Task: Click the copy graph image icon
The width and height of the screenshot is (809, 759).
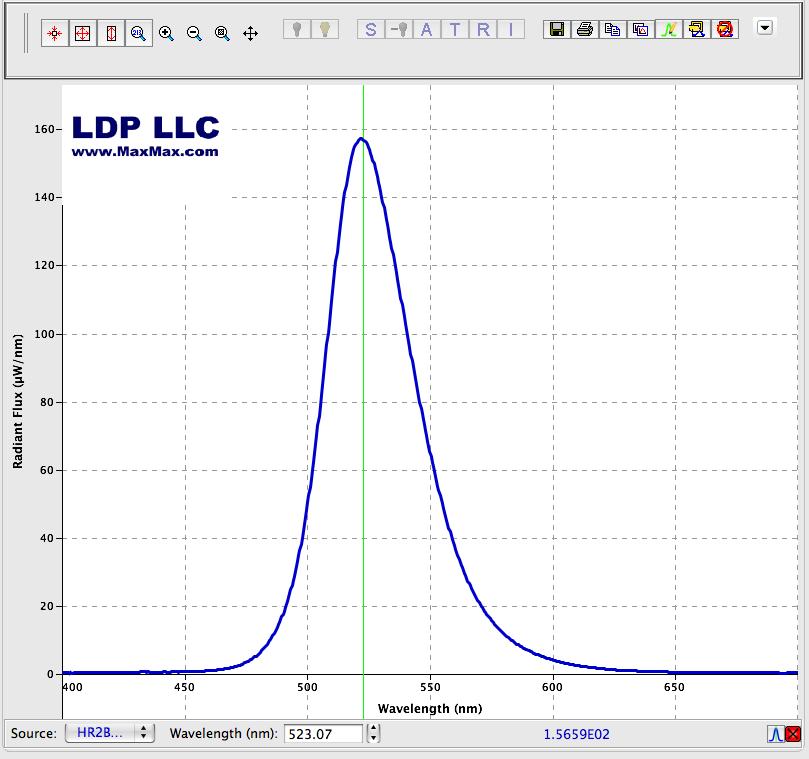Action: 641,29
